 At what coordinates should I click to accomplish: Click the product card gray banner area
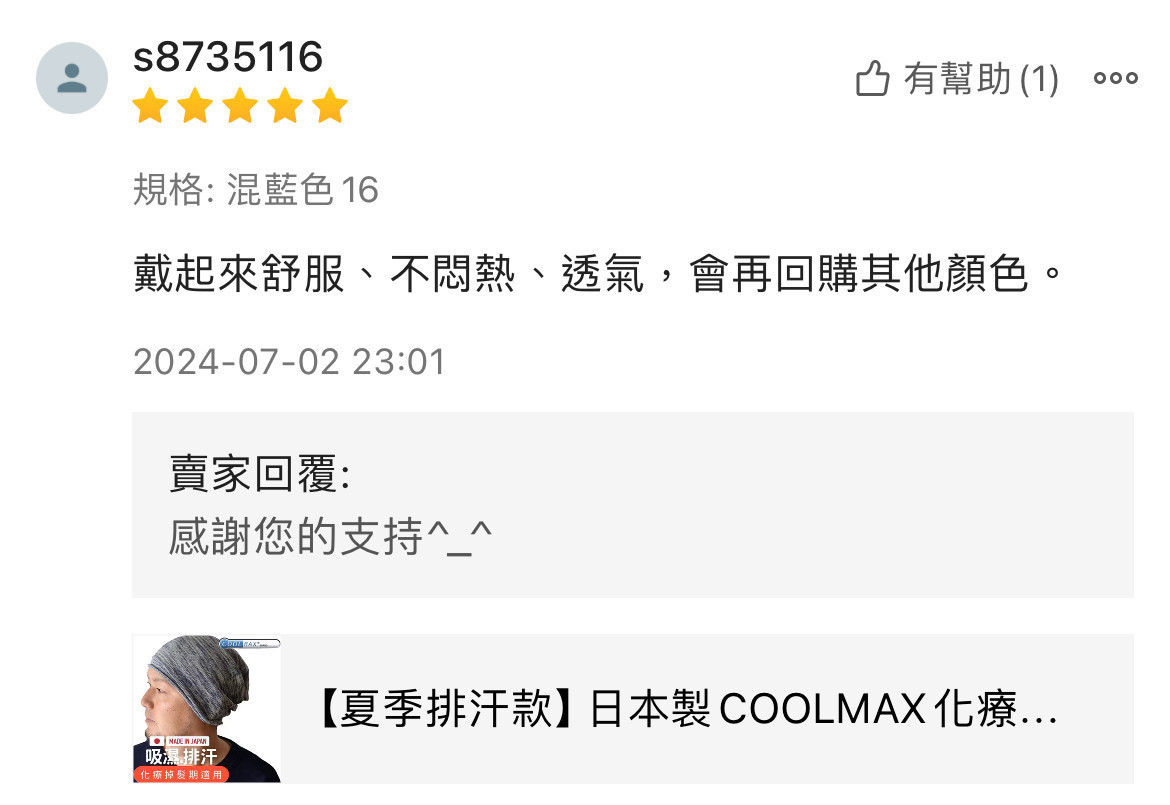pyautogui.click(x=633, y=709)
